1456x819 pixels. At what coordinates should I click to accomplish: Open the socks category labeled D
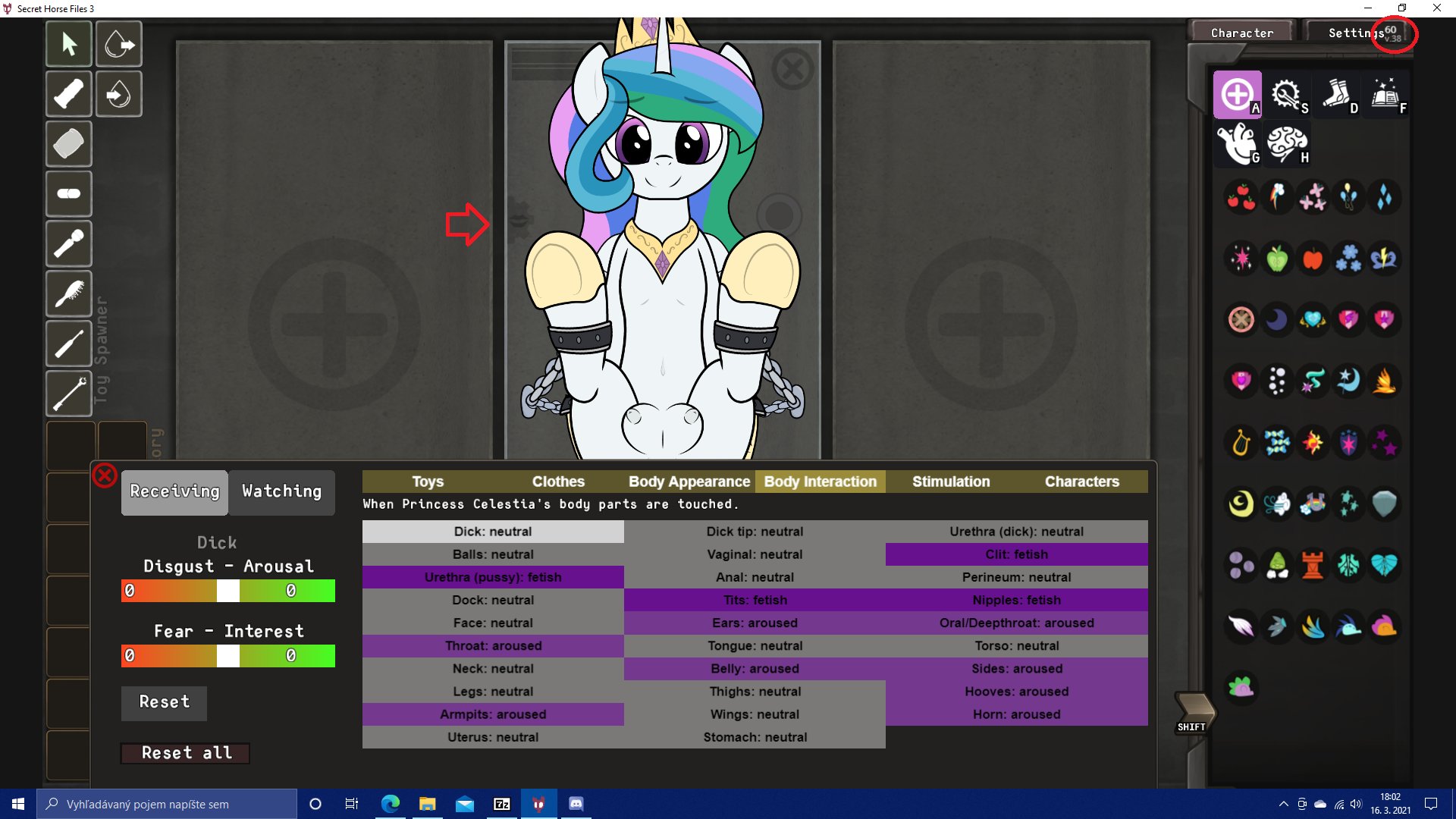pos(1336,95)
